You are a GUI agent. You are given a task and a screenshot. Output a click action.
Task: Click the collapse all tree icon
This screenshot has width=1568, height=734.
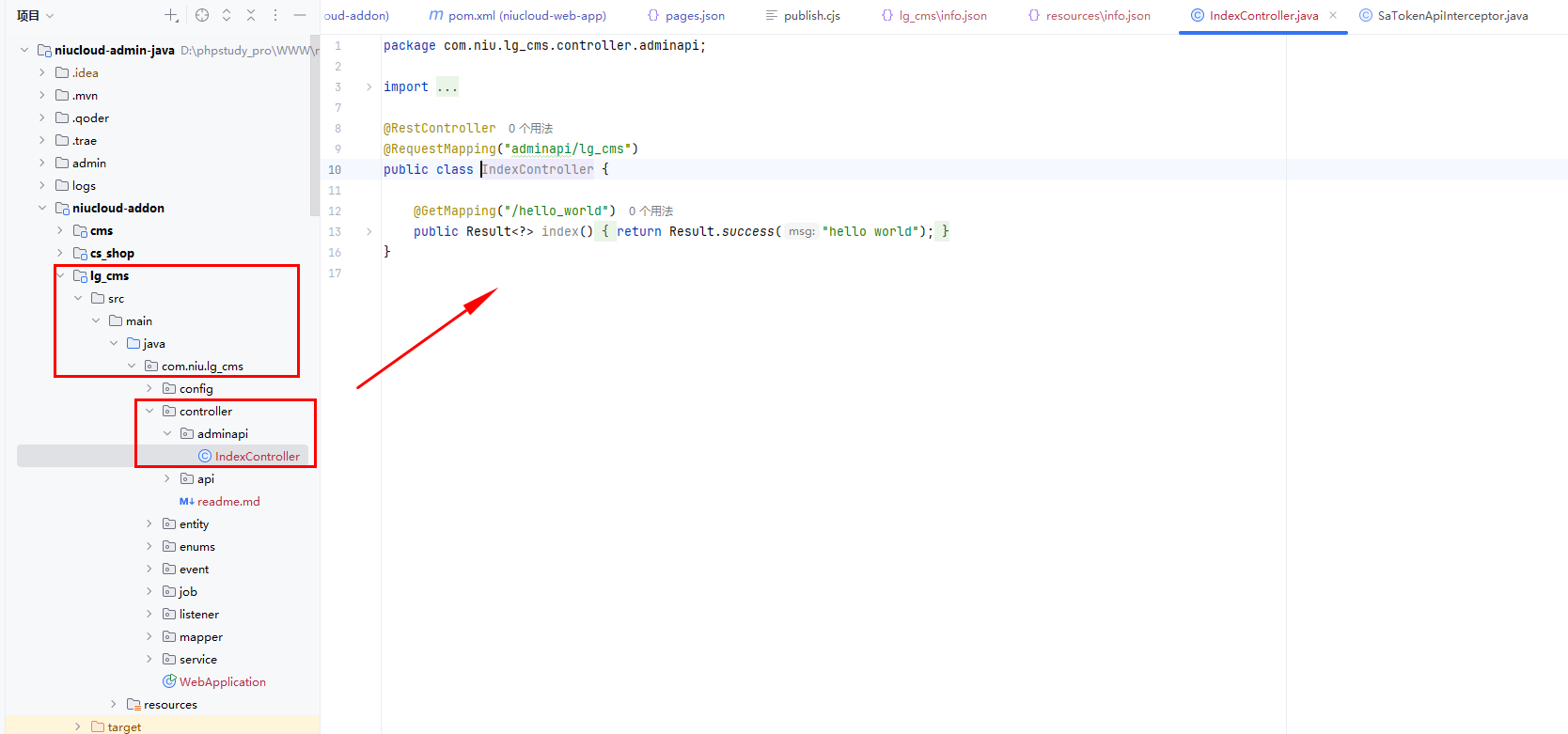click(251, 15)
